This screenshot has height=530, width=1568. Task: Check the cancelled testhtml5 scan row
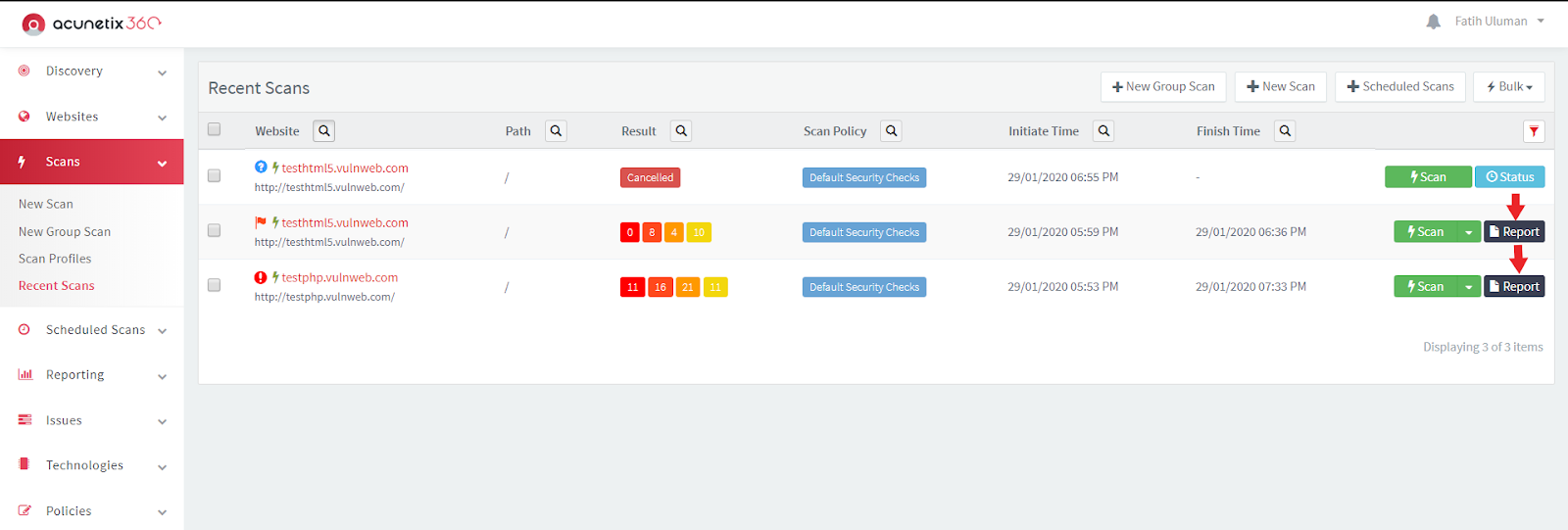pos(214,175)
